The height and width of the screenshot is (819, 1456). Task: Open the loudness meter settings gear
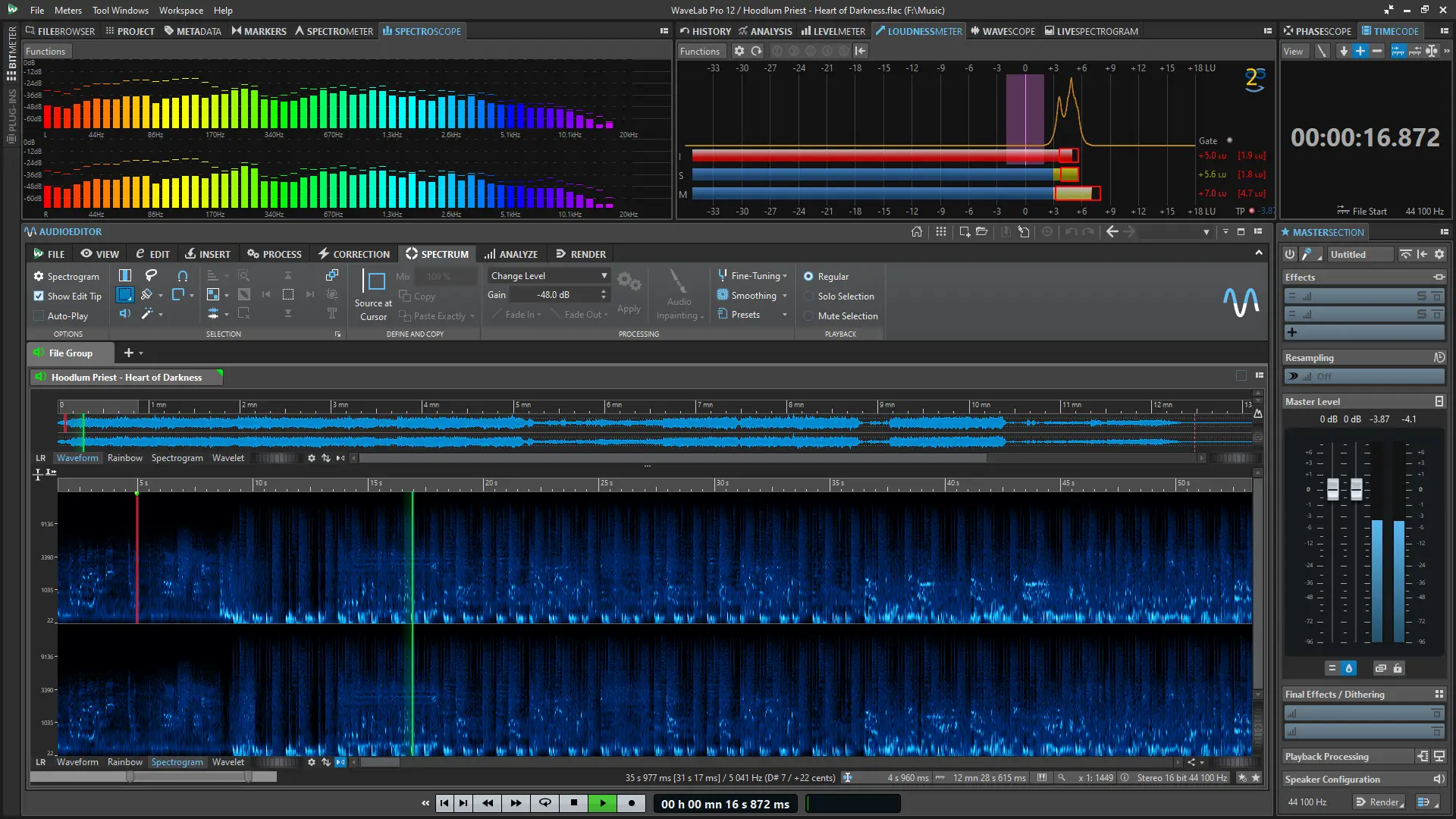(x=739, y=51)
